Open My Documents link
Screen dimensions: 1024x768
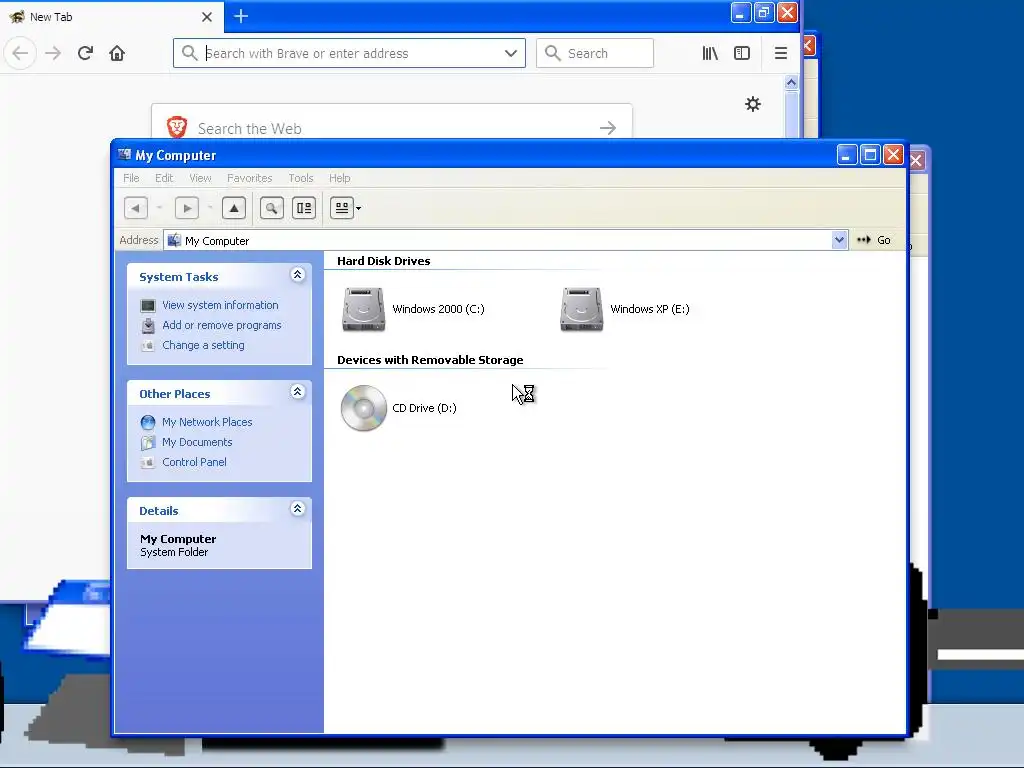[x=197, y=442]
